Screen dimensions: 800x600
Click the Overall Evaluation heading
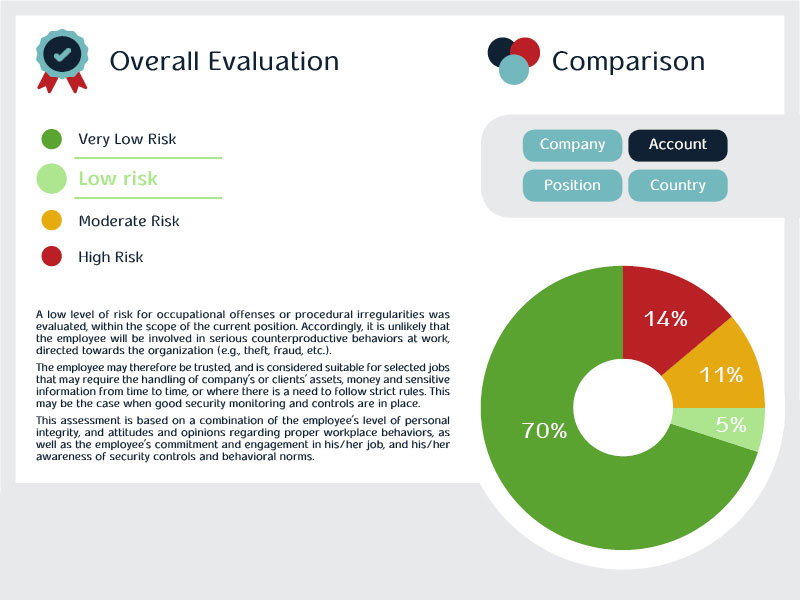224,61
